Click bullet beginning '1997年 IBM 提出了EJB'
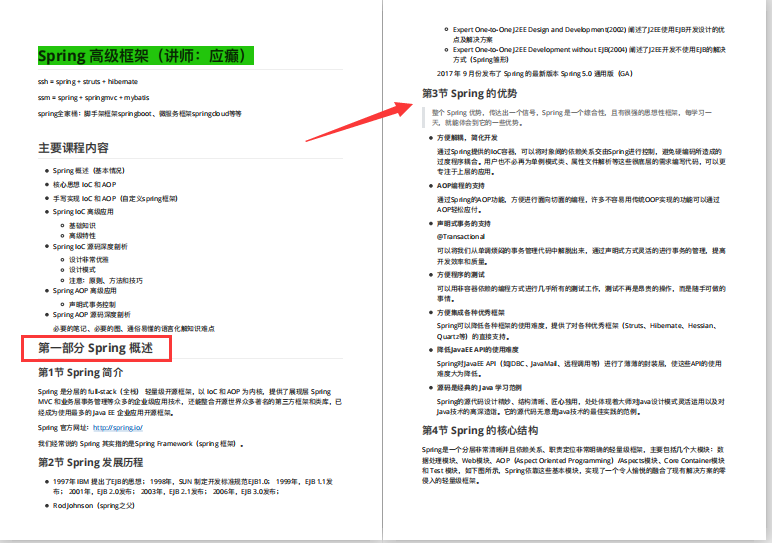772x543 pixels. [193, 486]
